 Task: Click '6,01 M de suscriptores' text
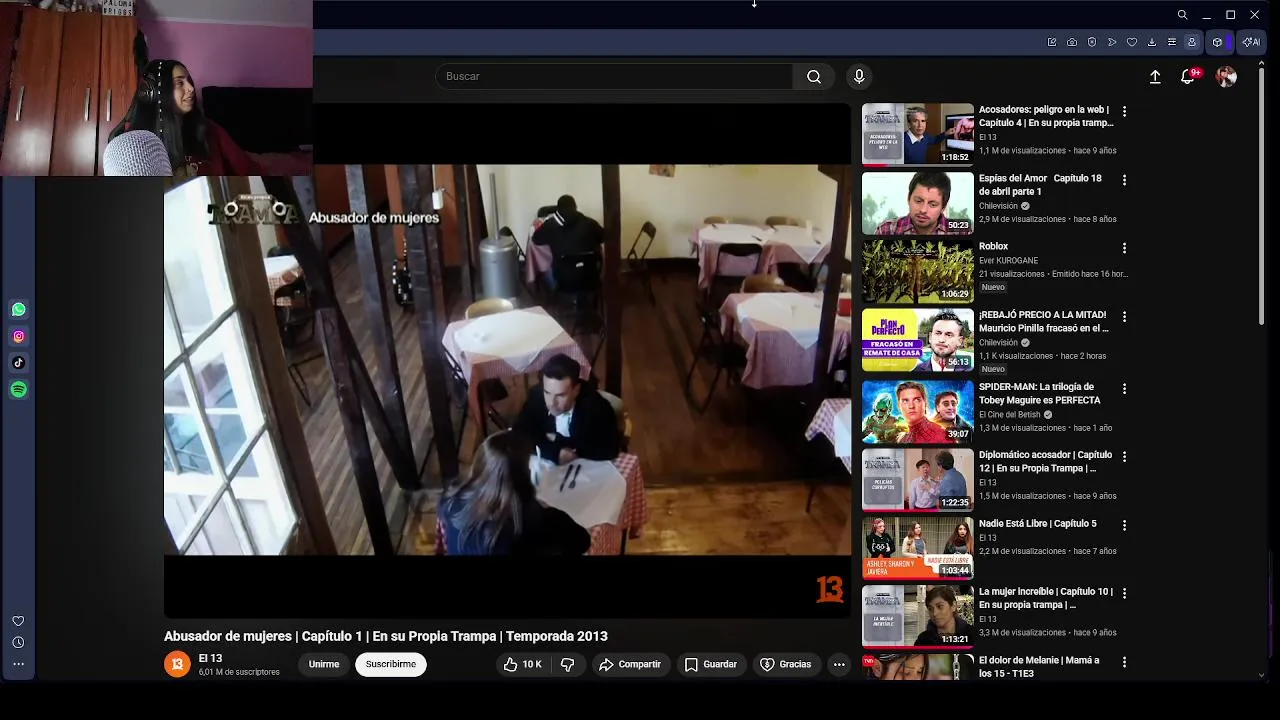coord(239,672)
